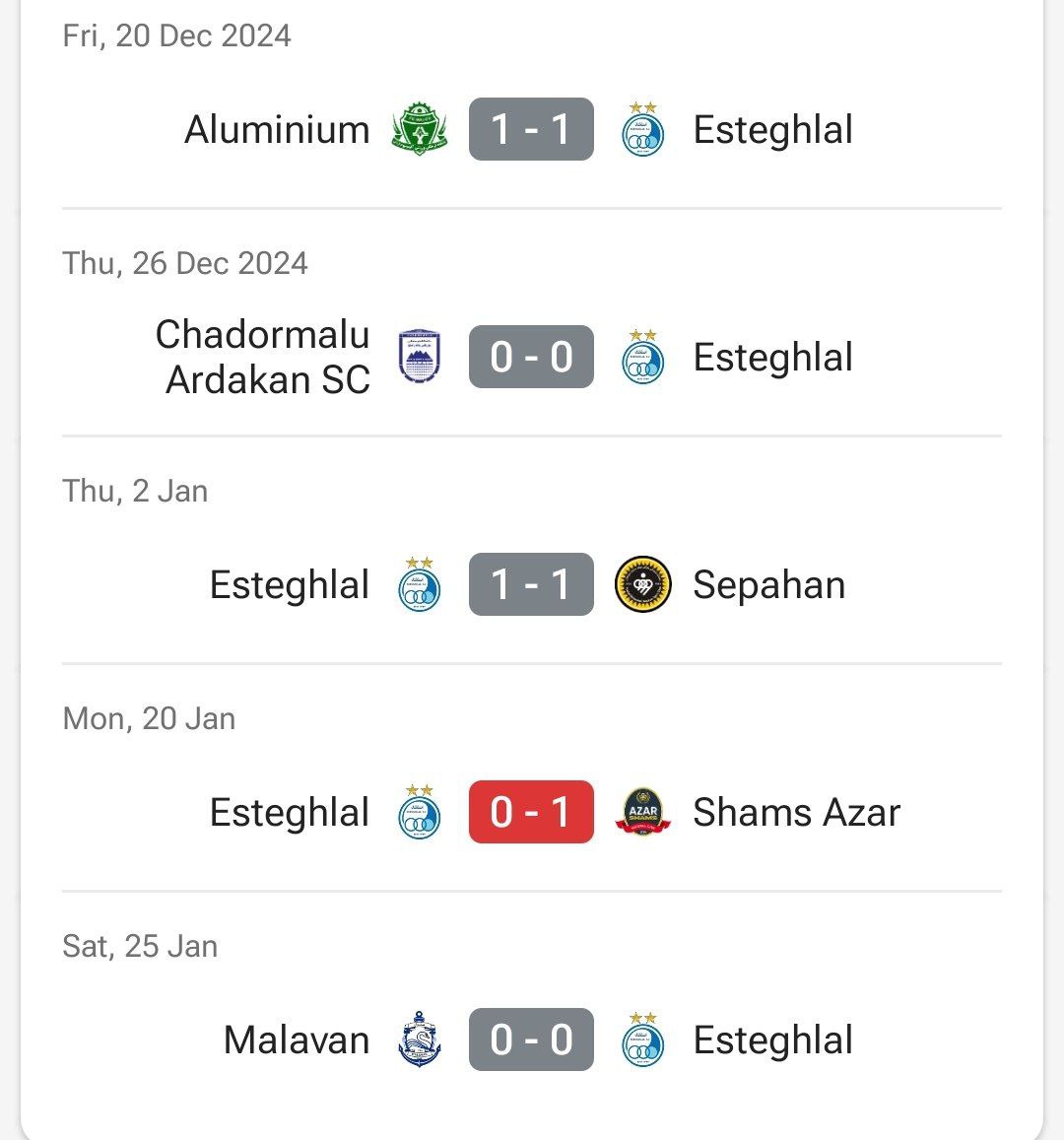The image size is (1064, 1140).
Task: Open the Shams Azar team name
Action: (797, 812)
